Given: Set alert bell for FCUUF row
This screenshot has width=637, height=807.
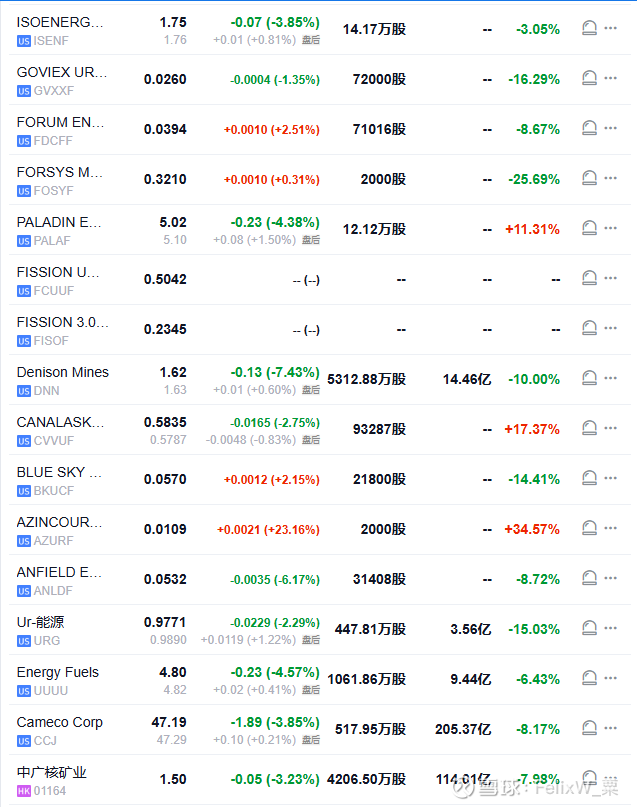Looking at the screenshot, I should click(589, 278).
